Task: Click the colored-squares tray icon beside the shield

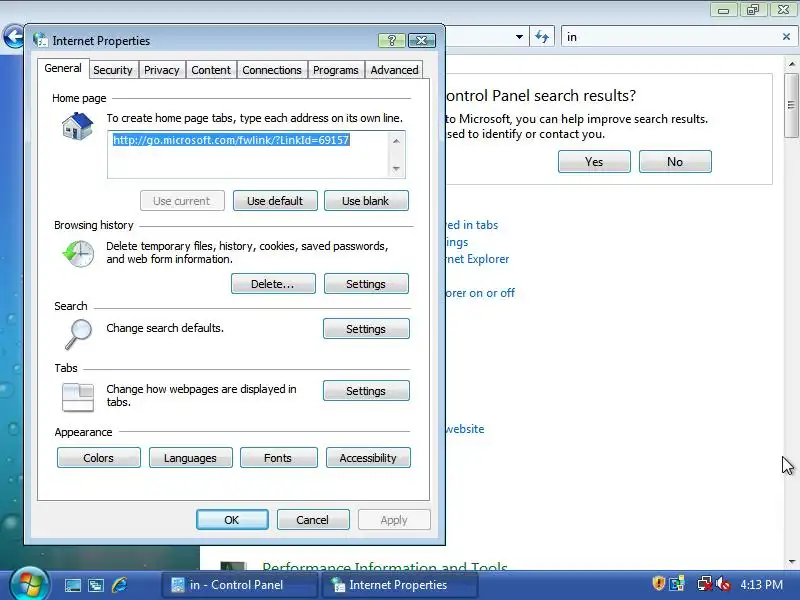Action: point(677,583)
